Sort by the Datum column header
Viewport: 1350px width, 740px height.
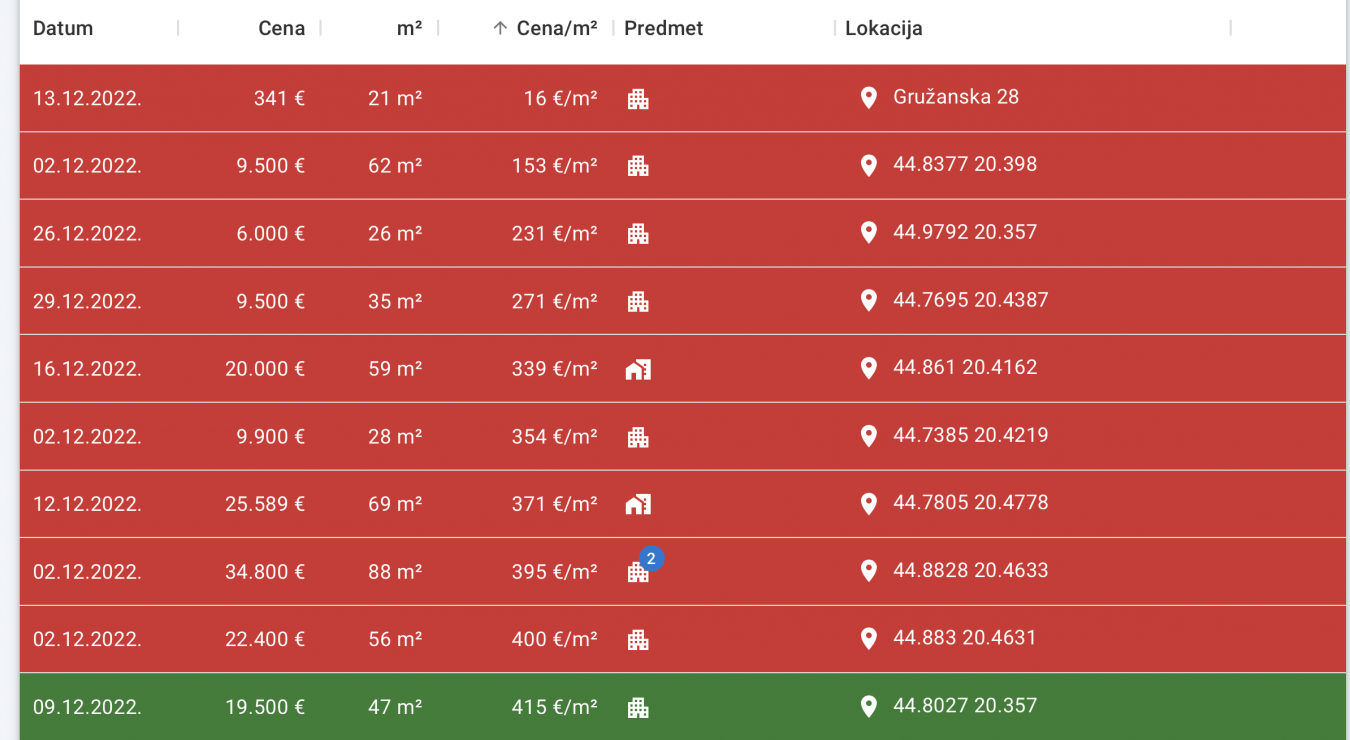click(63, 28)
